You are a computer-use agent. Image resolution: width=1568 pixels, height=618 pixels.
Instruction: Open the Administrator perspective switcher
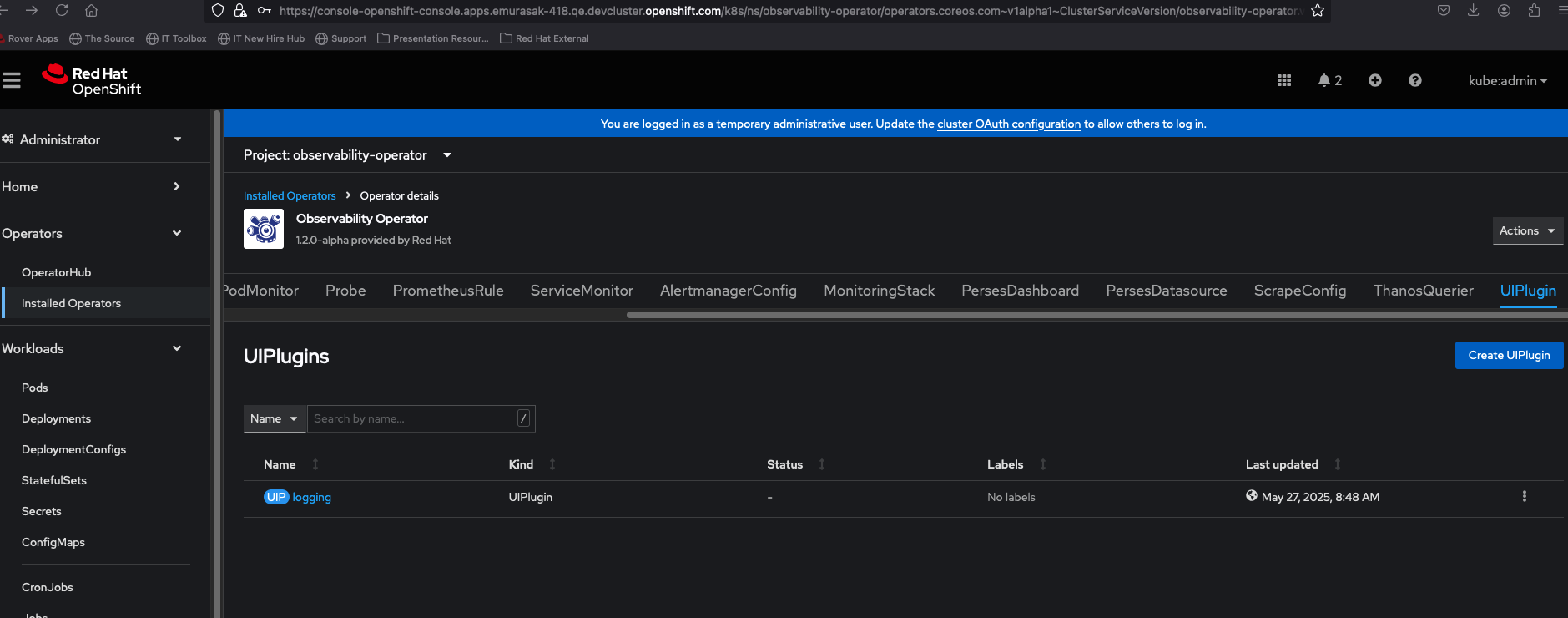[x=92, y=139]
